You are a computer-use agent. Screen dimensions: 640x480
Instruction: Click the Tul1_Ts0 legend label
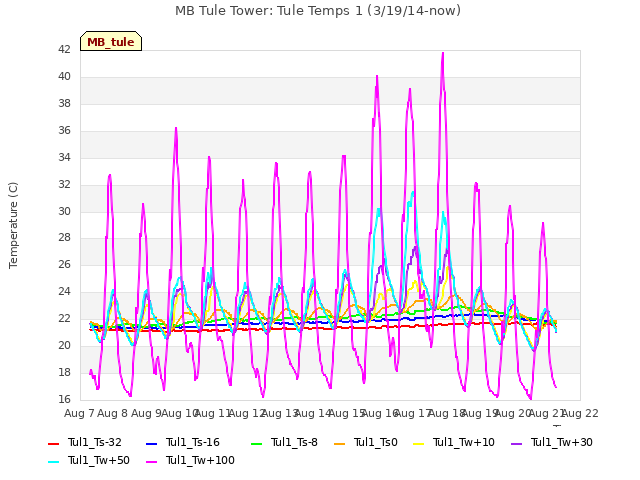click(376, 442)
